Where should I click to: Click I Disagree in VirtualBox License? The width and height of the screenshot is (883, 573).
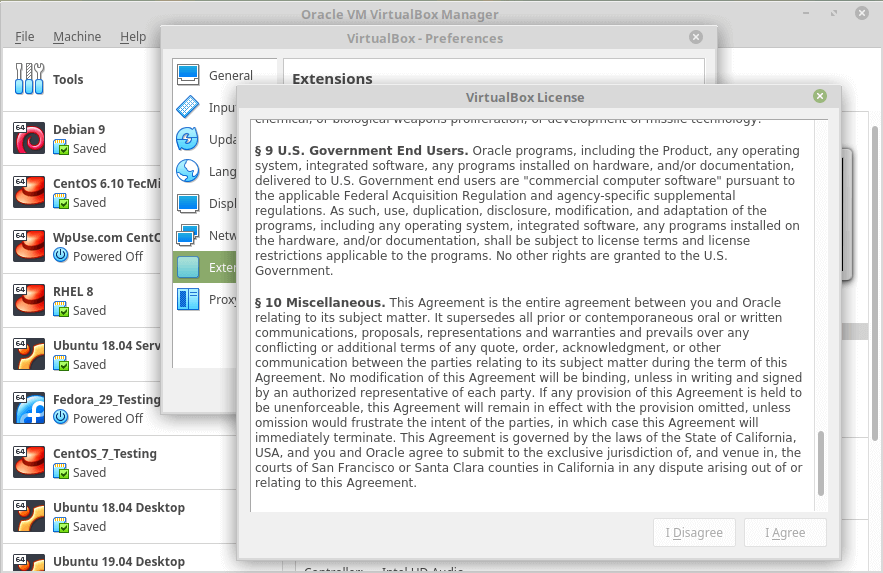coord(694,532)
